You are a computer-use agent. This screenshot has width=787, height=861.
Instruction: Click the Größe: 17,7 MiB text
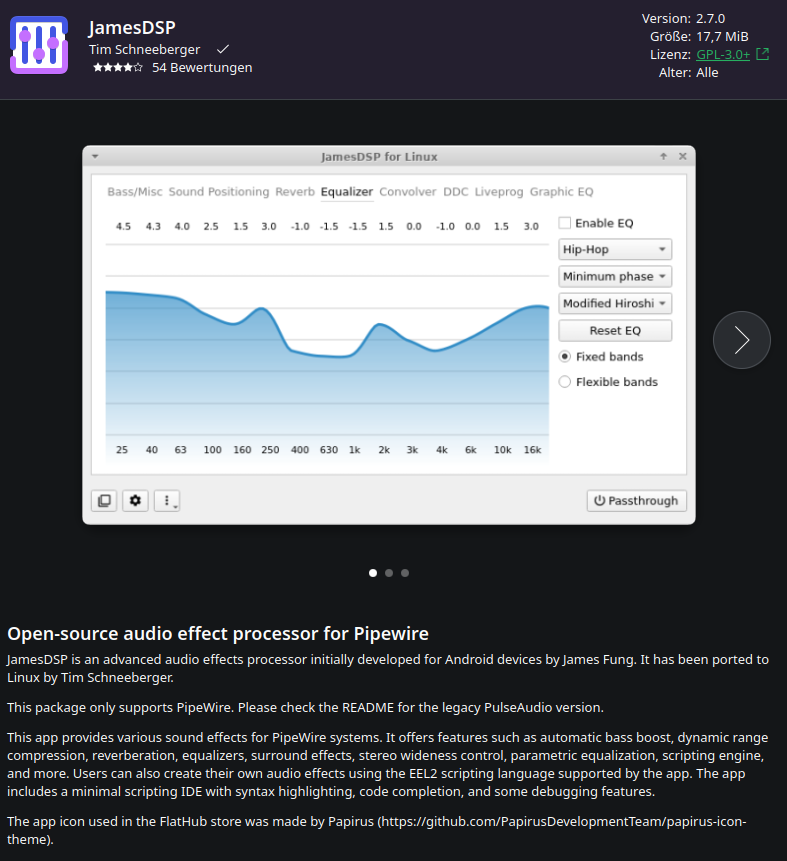click(x=699, y=37)
